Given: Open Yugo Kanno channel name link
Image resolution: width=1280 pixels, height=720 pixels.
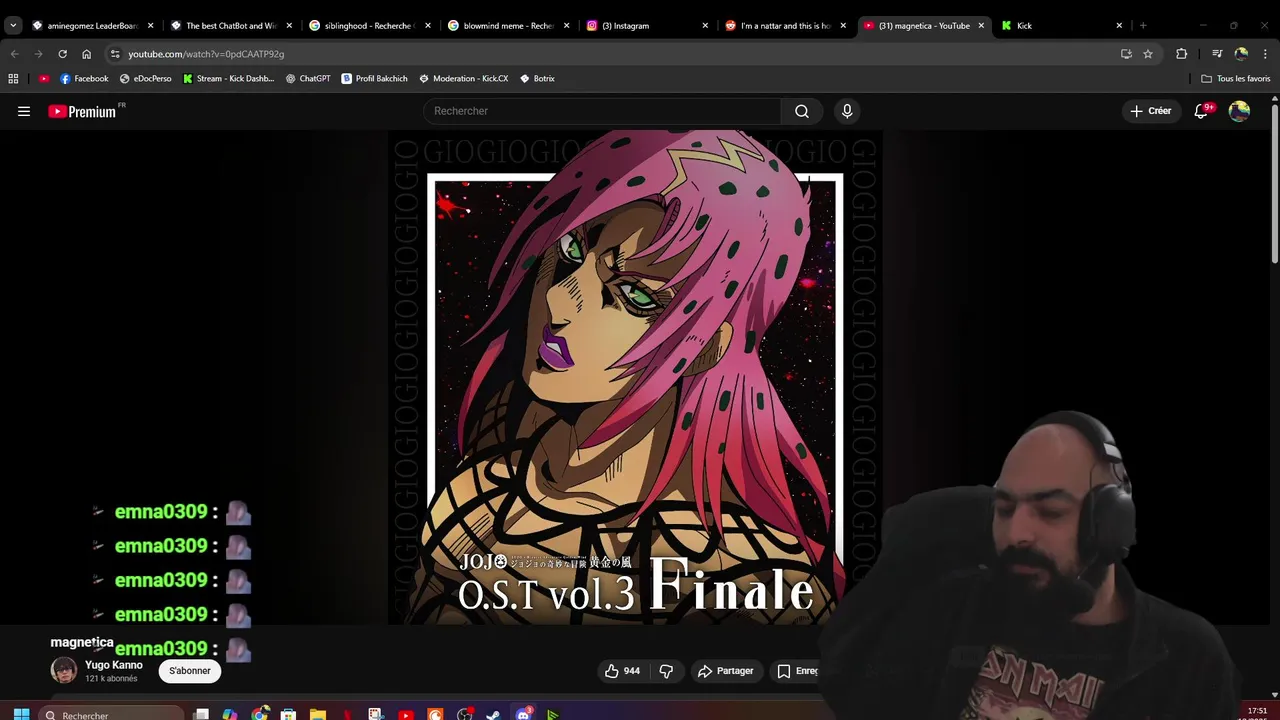Looking at the screenshot, I should (114, 665).
